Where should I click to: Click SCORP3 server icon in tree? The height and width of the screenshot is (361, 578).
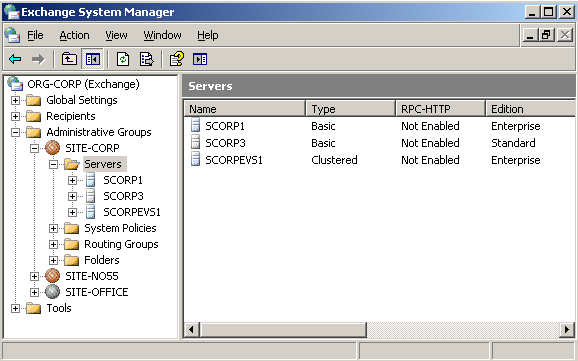tap(90, 196)
